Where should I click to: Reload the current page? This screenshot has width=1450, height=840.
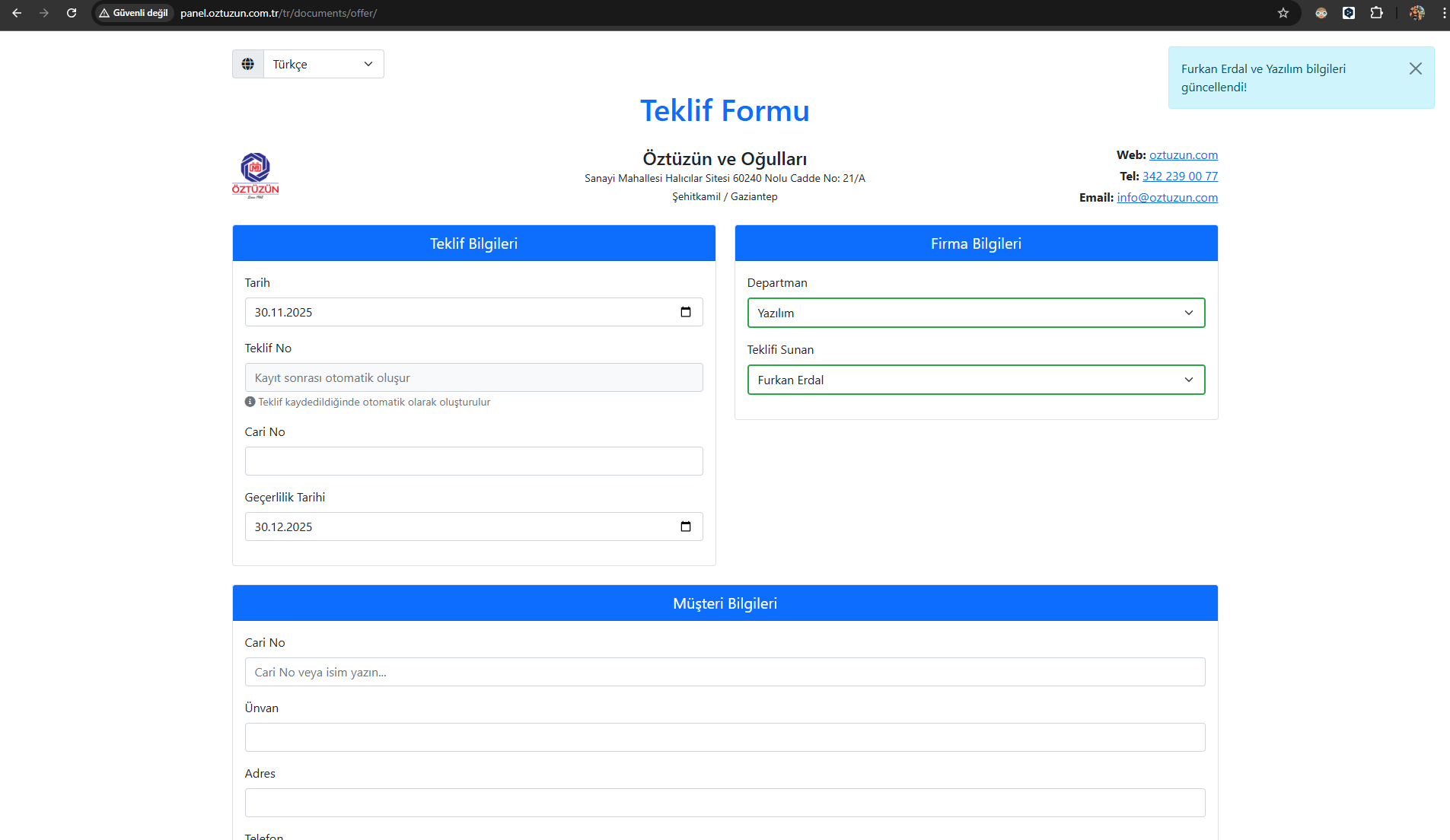pyautogui.click(x=72, y=13)
